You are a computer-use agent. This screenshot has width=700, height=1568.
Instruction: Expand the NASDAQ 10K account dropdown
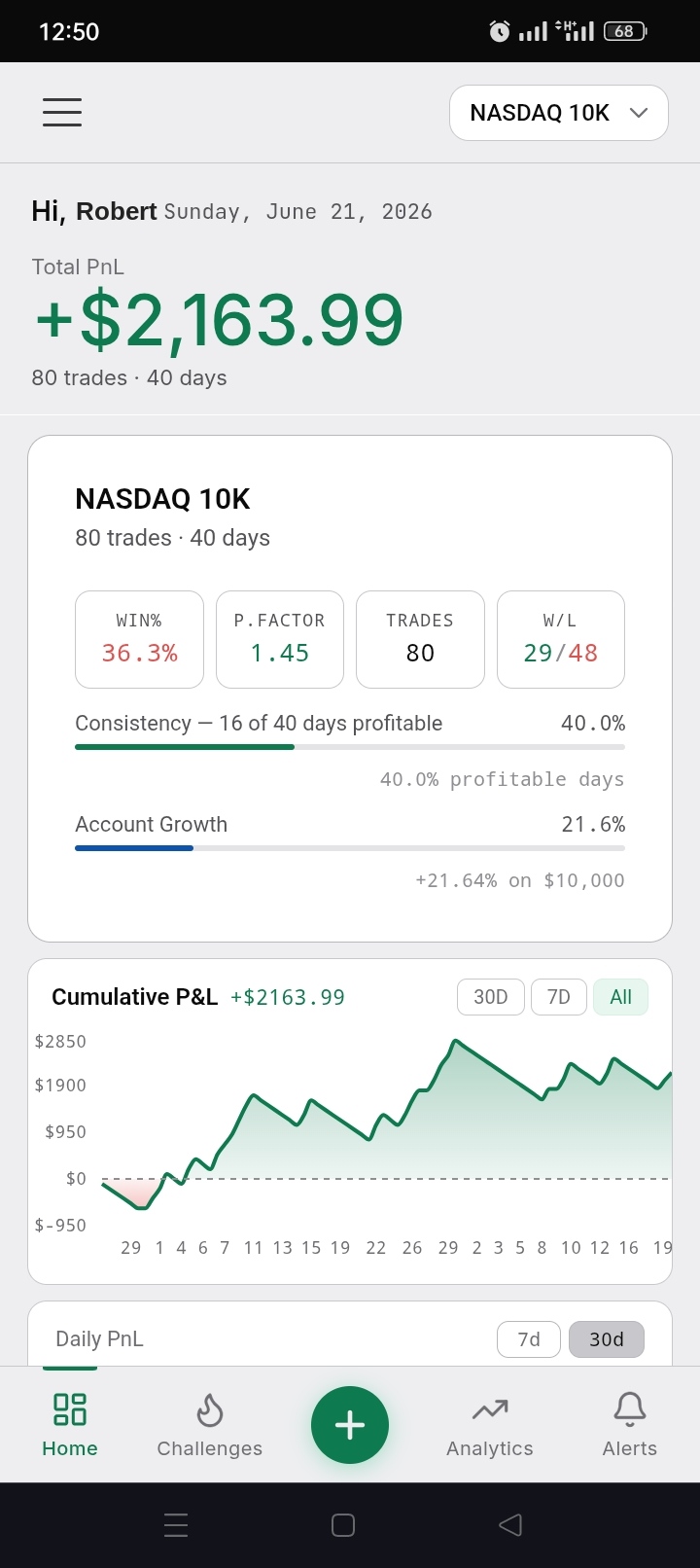coord(559,113)
